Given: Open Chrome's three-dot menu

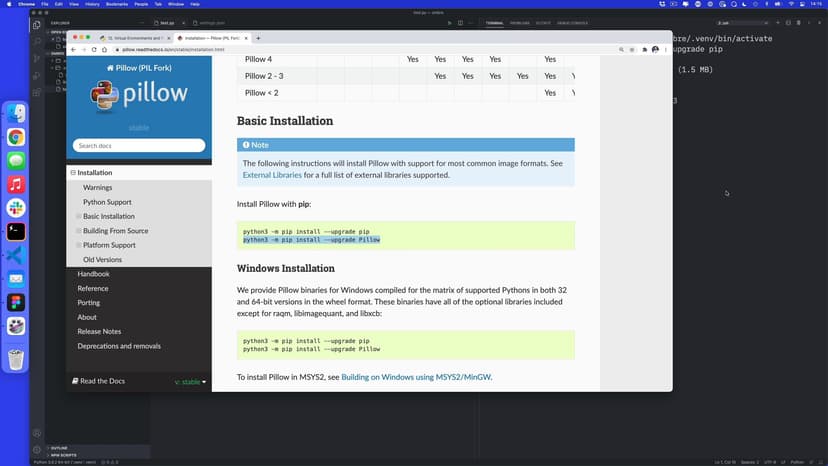Looking at the screenshot, I should point(666,49).
